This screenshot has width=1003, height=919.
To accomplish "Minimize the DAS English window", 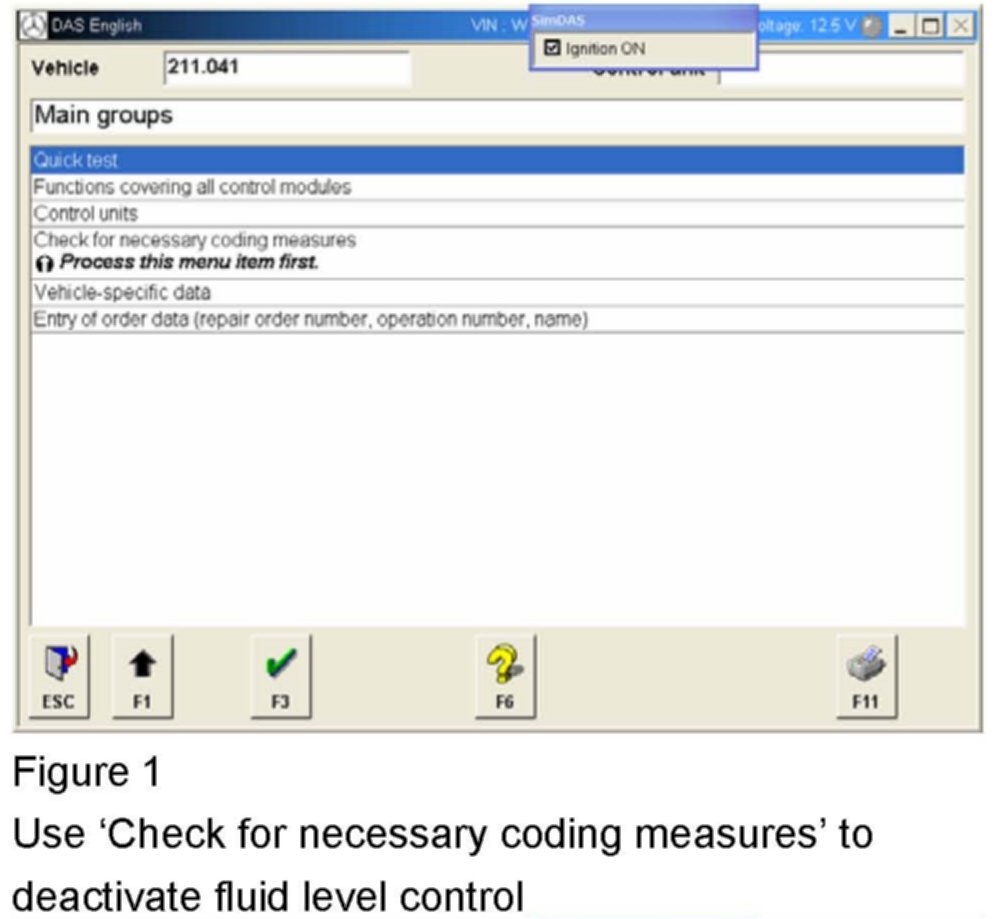I will 903,25.
